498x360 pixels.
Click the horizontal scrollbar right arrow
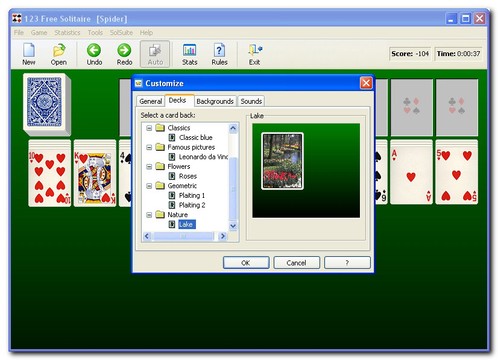tap(223, 236)
